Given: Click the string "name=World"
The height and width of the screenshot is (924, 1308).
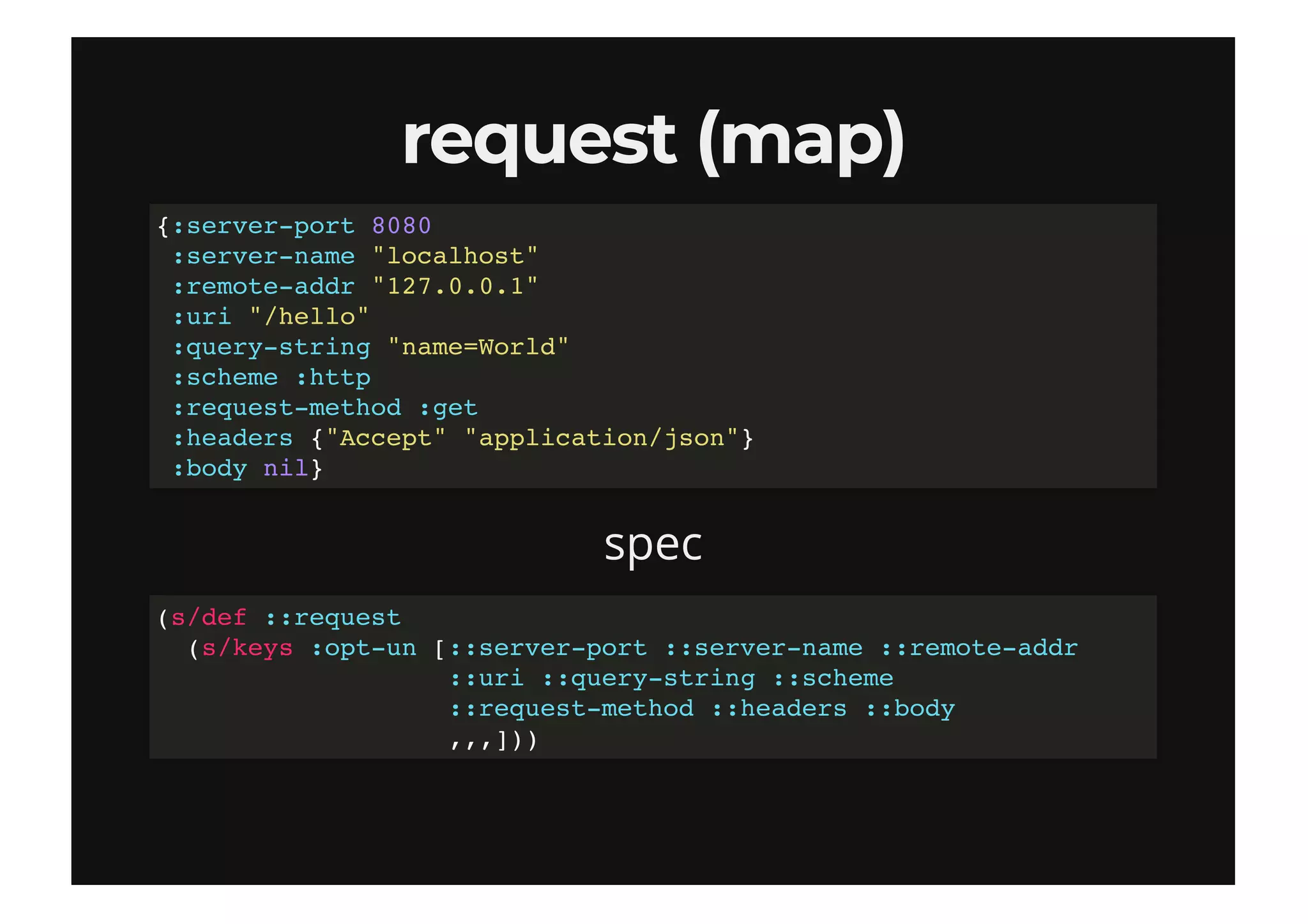Looking at the screenshot, I should point(478,347).
